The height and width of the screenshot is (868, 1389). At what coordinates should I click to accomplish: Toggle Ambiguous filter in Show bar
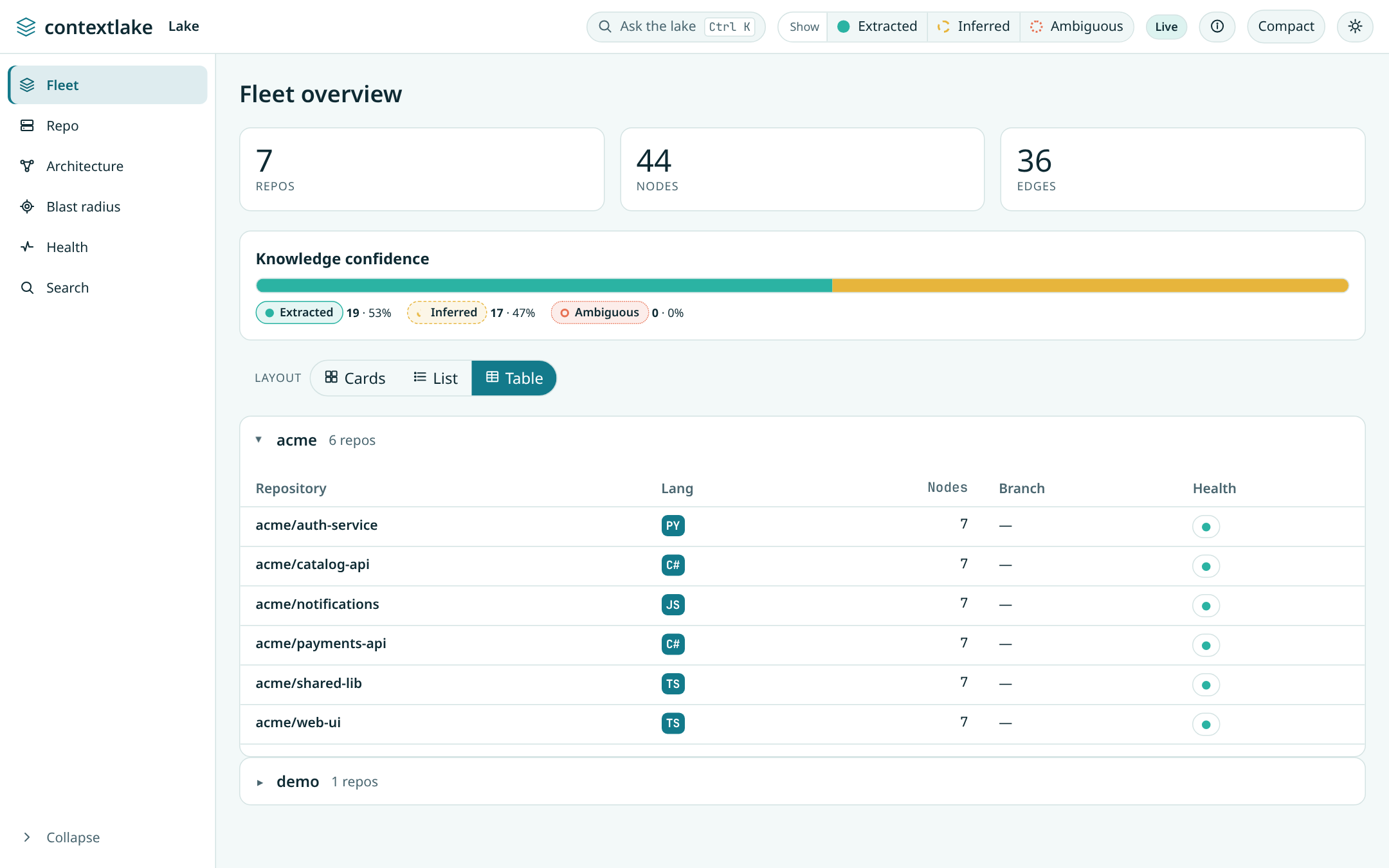pyautogui.click(x=1076, y=26)
